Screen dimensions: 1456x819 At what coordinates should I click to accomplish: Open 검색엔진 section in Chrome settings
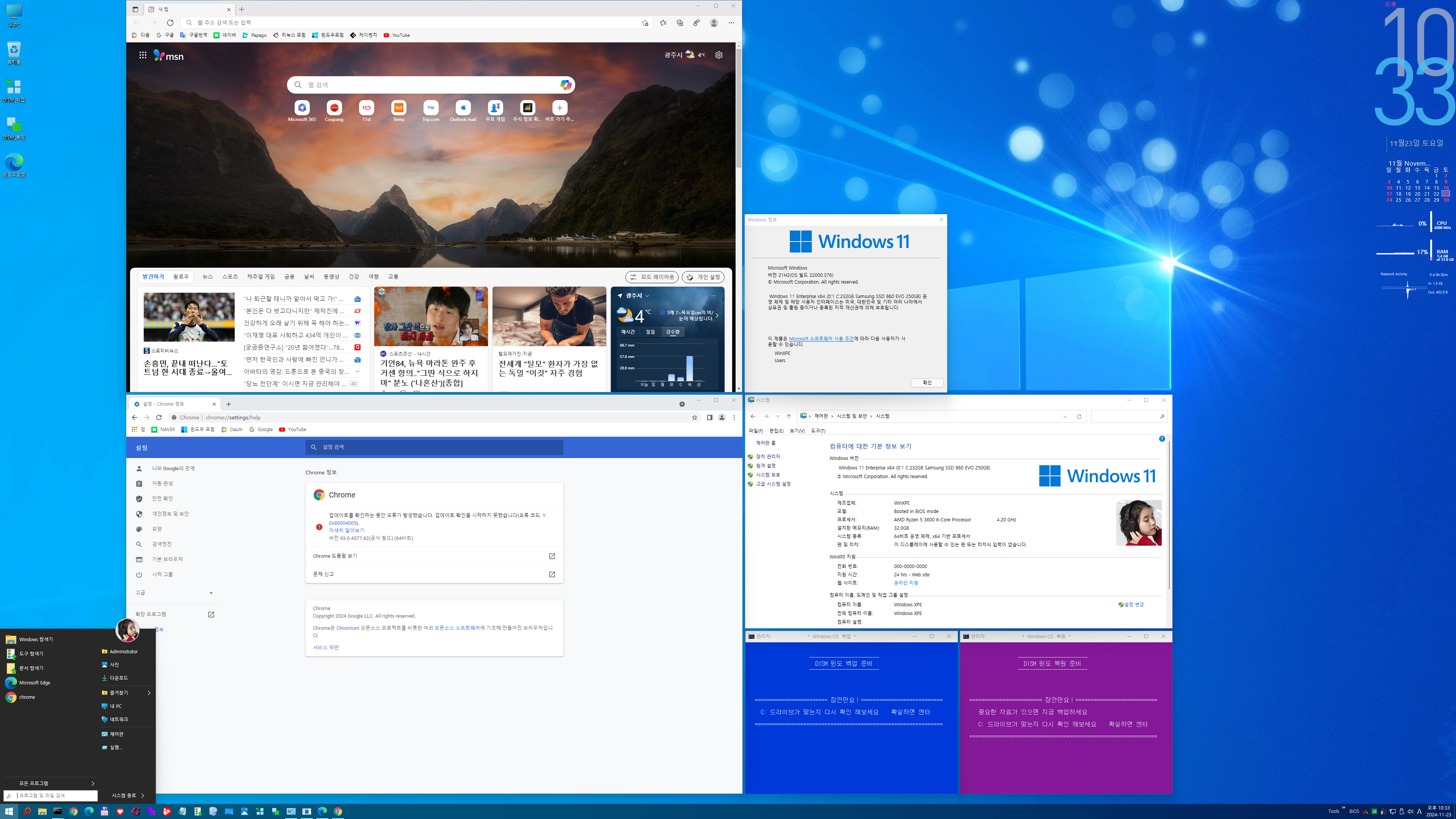(x=162, y=544)
